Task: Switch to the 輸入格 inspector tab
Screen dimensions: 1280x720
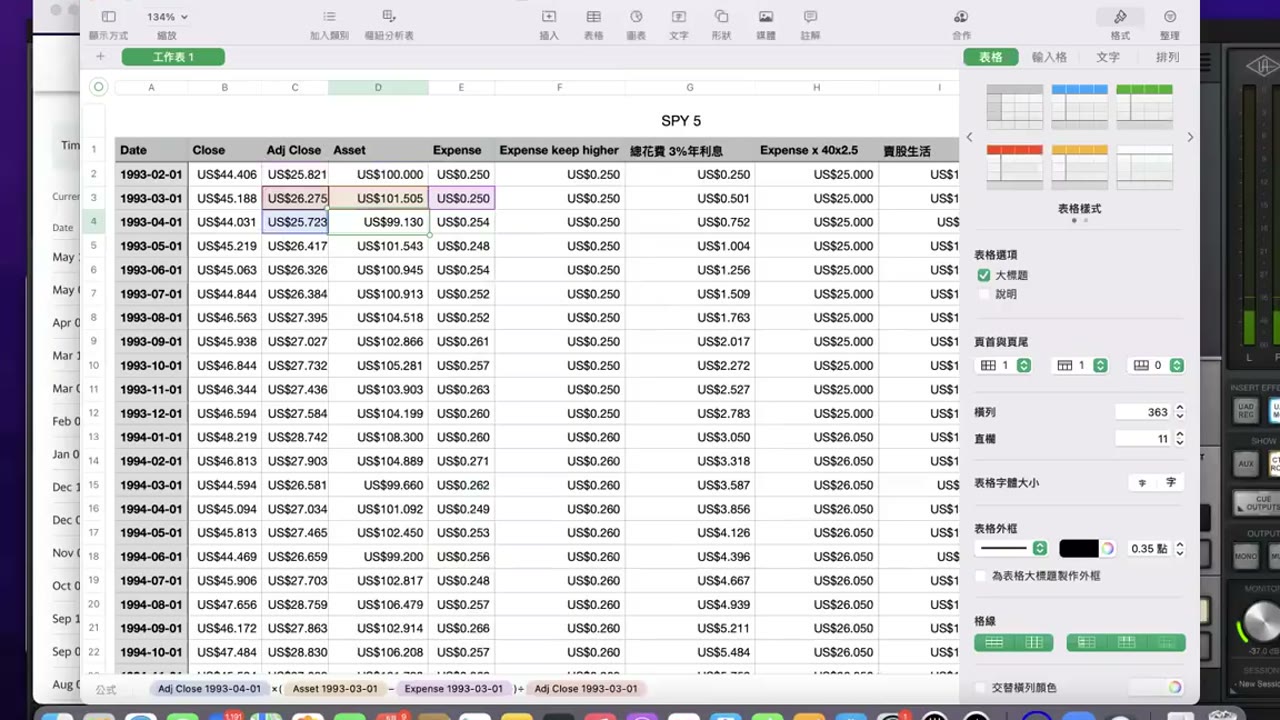Action: [x=1049, y=57]
